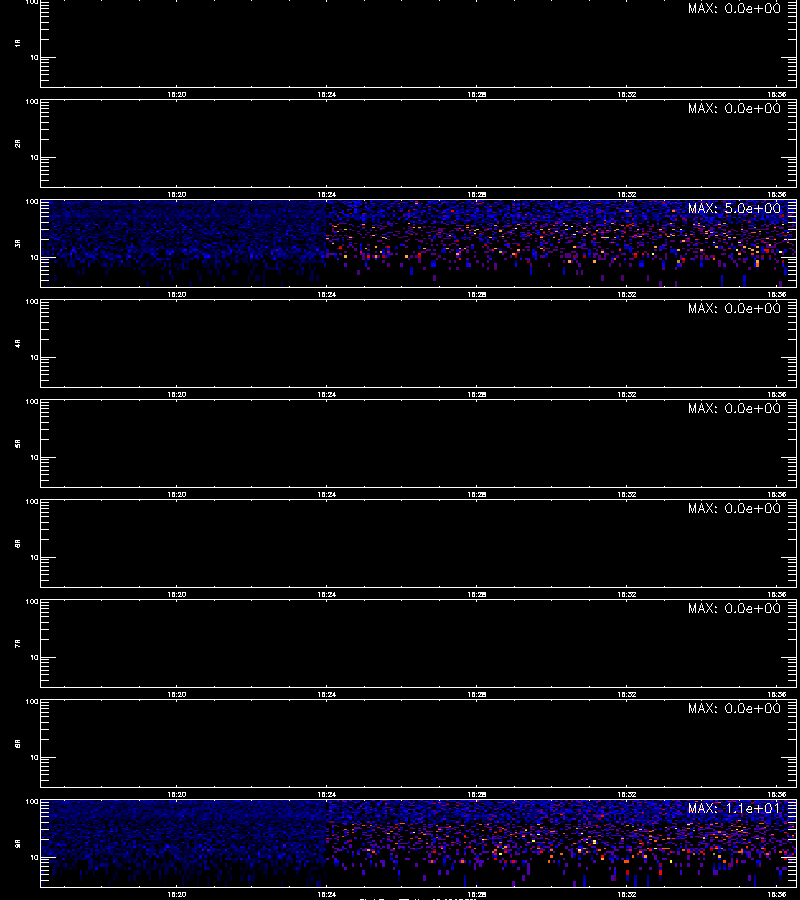Click the 100 y-axis tick label of panel 7R
This screenshot has width=800, height=900.
tap(32, 602)
